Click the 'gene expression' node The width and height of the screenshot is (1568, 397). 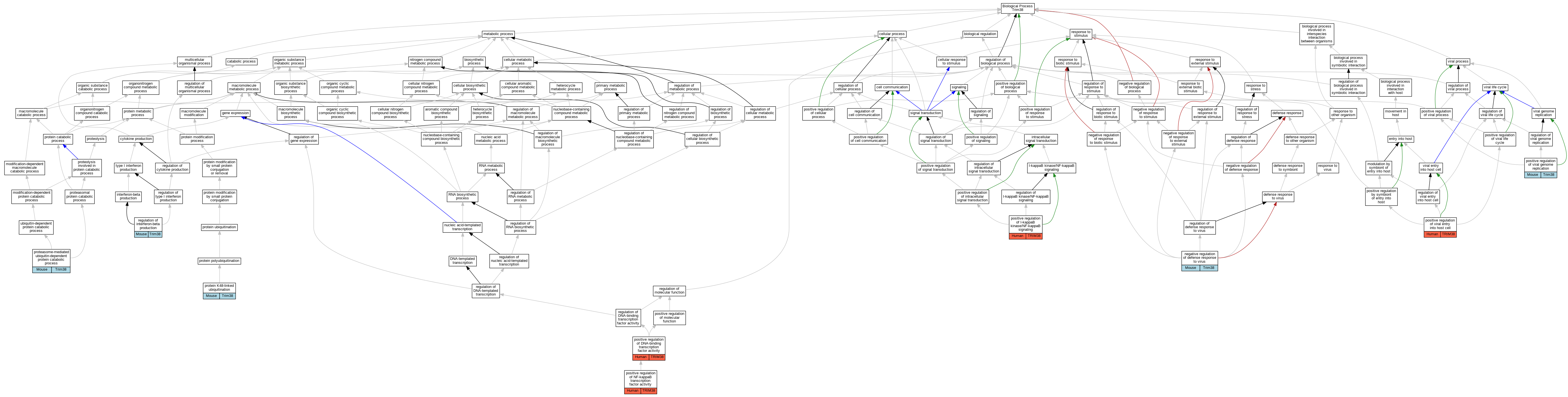[236, 113]
